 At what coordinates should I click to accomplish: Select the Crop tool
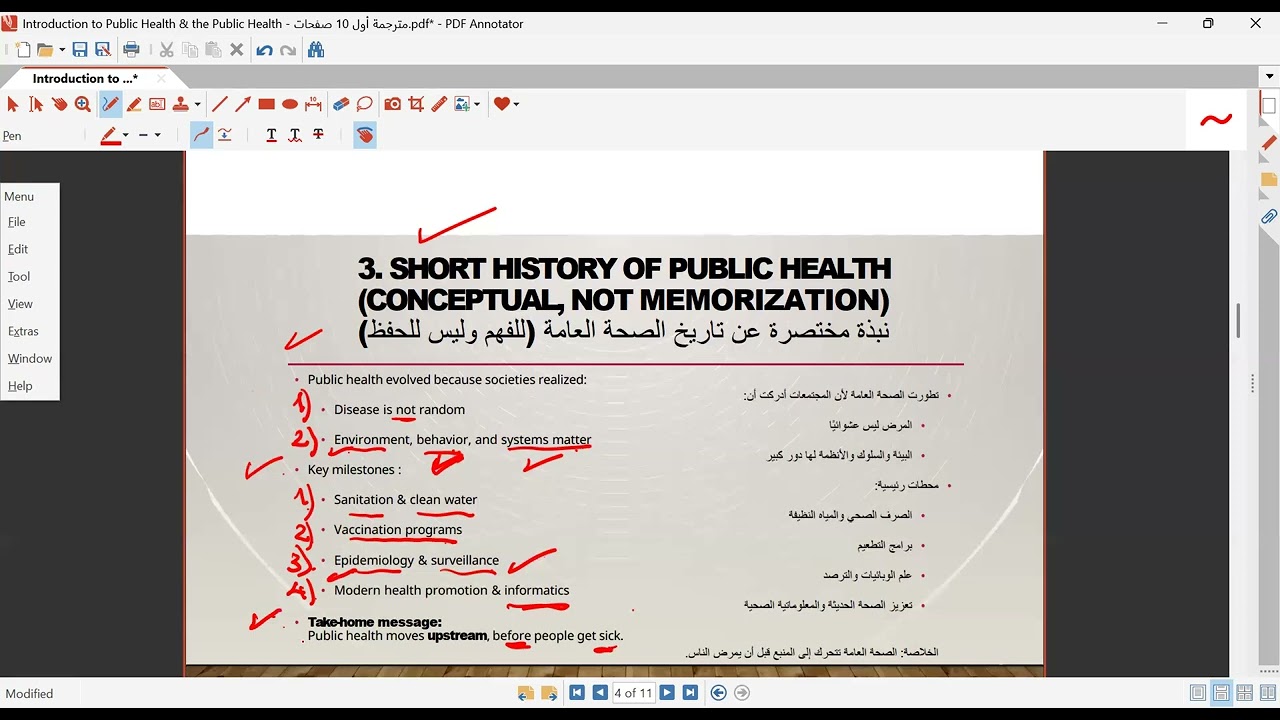416,104
